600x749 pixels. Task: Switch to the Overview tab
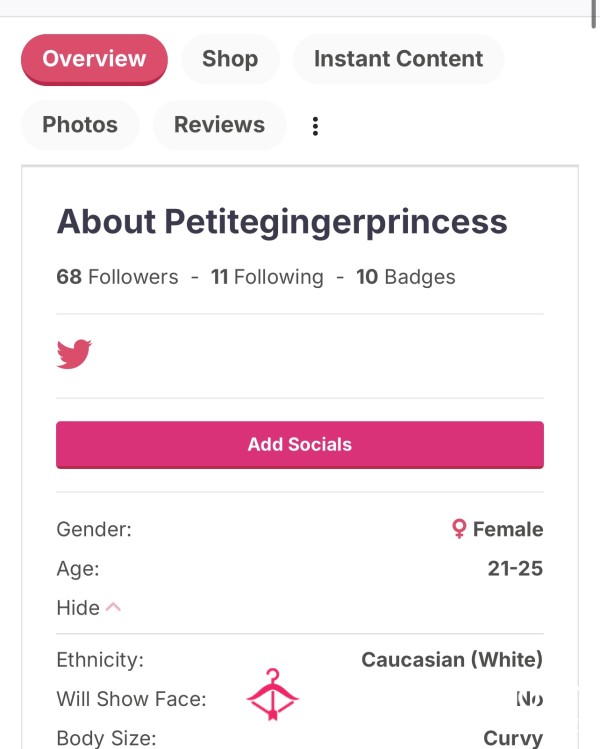coord(94,59)
